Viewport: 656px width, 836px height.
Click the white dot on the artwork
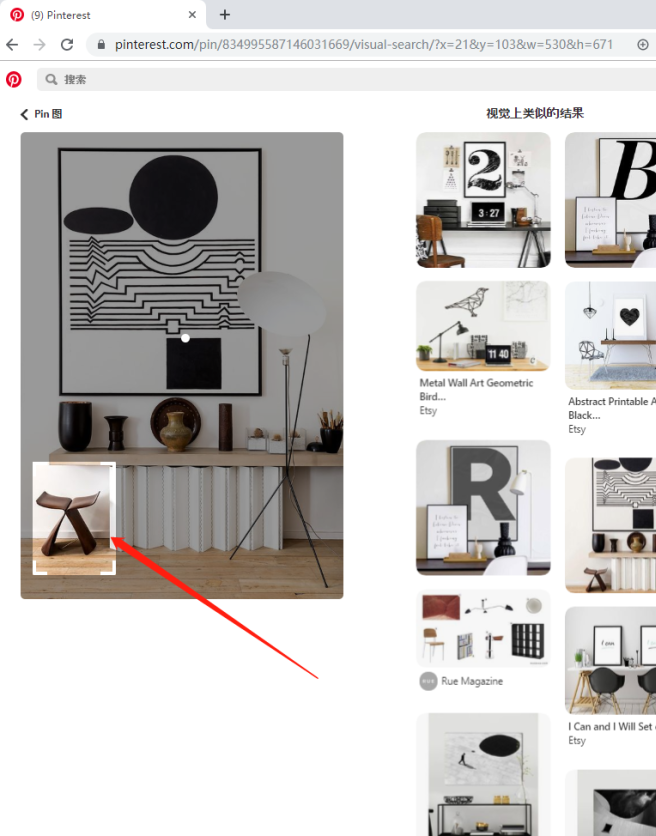185,338
